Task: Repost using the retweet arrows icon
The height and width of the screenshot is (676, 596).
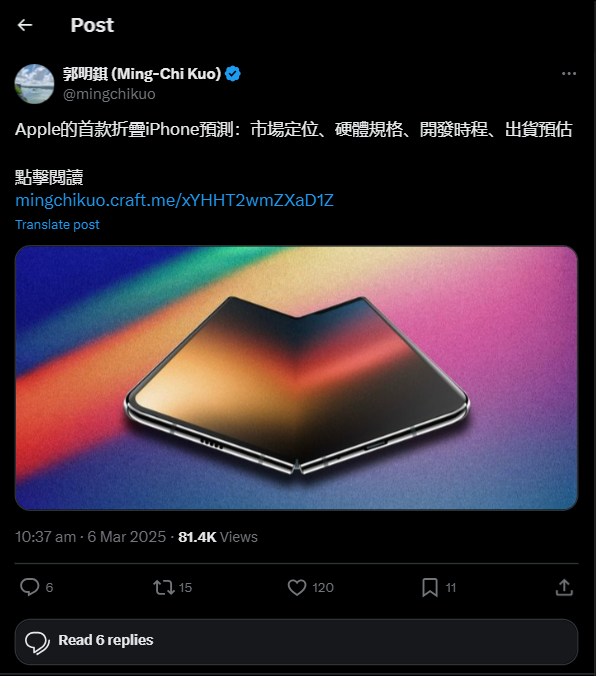Action: click(164, 587)
